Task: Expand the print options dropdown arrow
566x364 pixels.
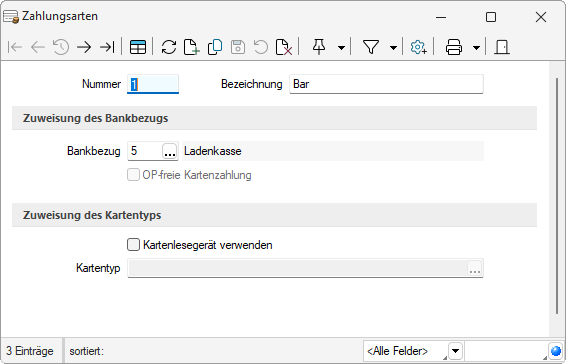Action: [x=476, y=48]
